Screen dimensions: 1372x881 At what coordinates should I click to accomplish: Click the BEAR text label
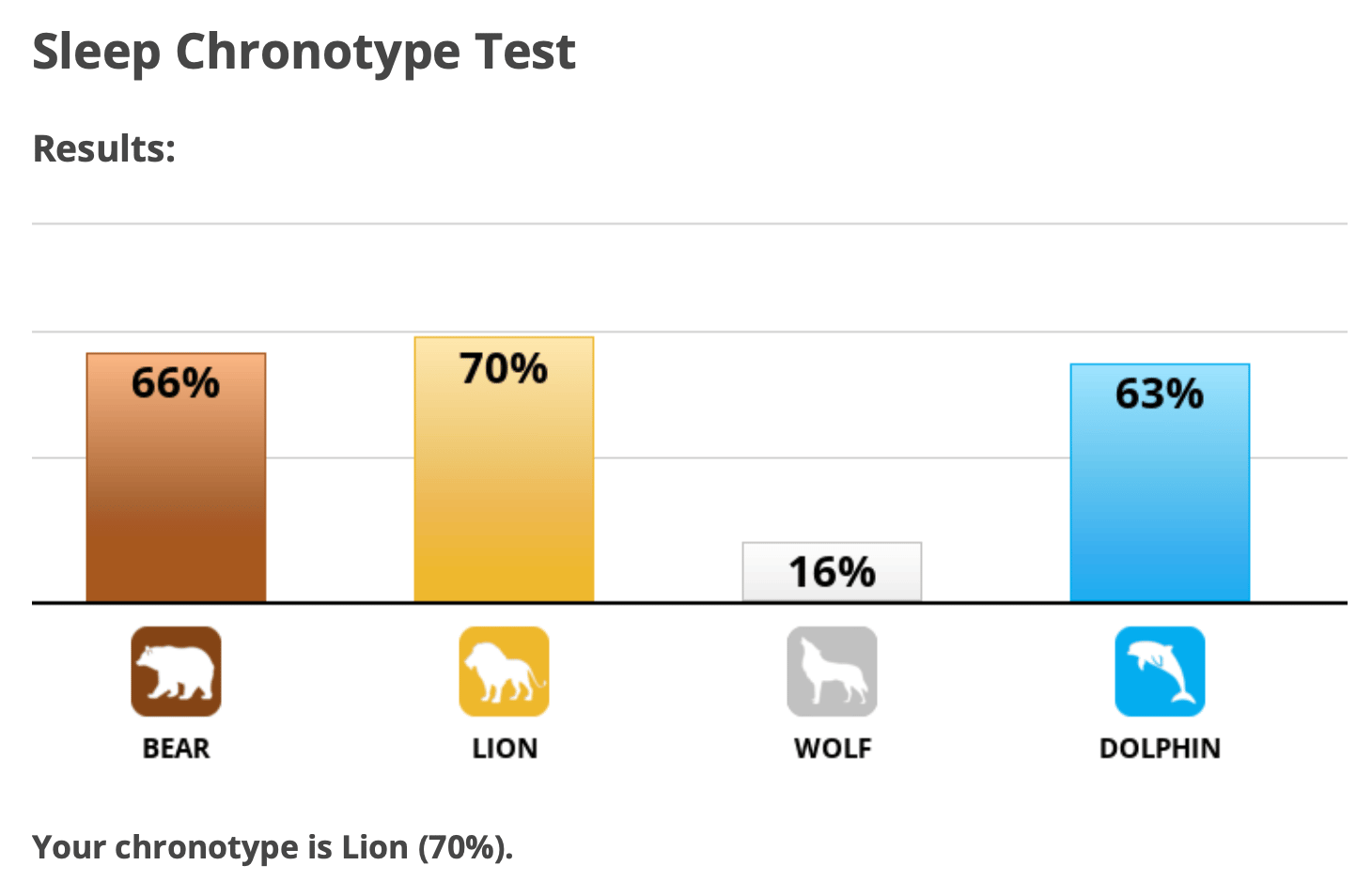pyautogui.click(x=176, y=749)
